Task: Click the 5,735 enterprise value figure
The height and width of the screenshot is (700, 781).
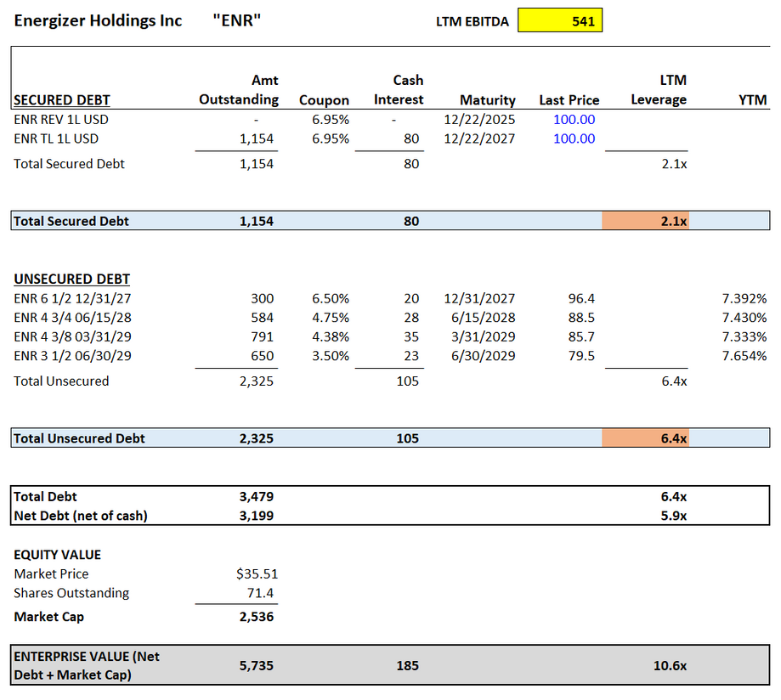Action: (256, 666)
